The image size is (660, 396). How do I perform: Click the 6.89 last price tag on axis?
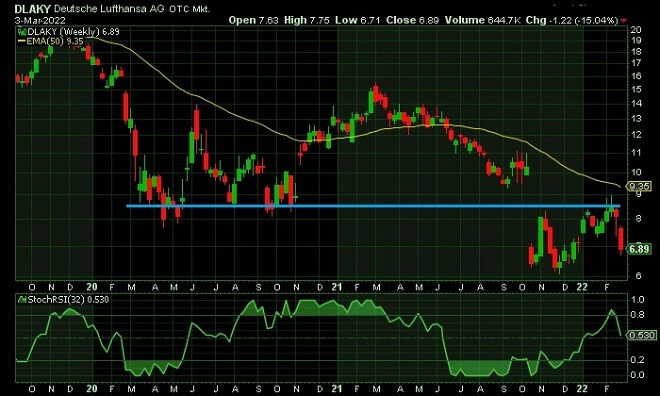[639, 249]
